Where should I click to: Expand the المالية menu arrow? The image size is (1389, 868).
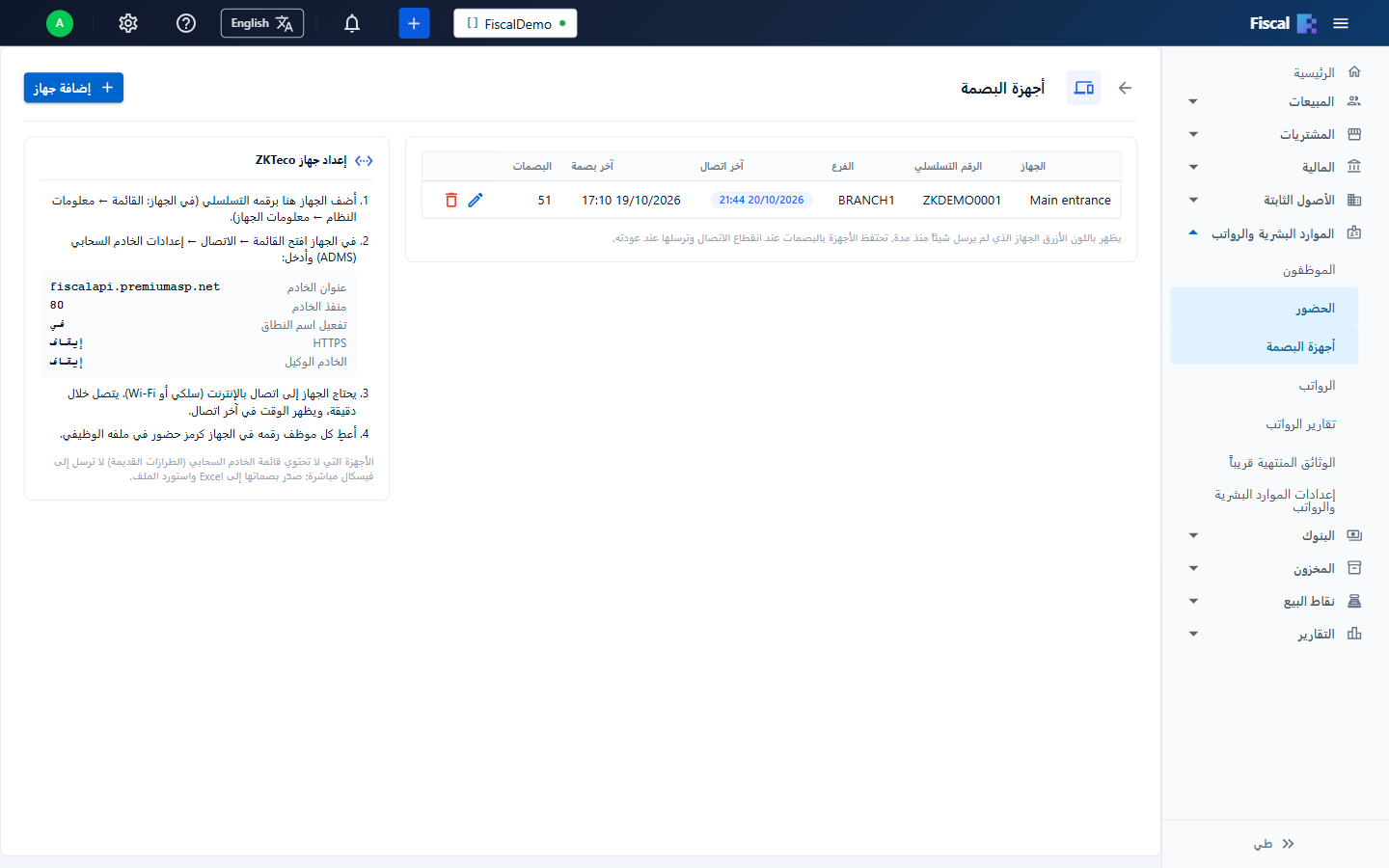click(1193, 167)
